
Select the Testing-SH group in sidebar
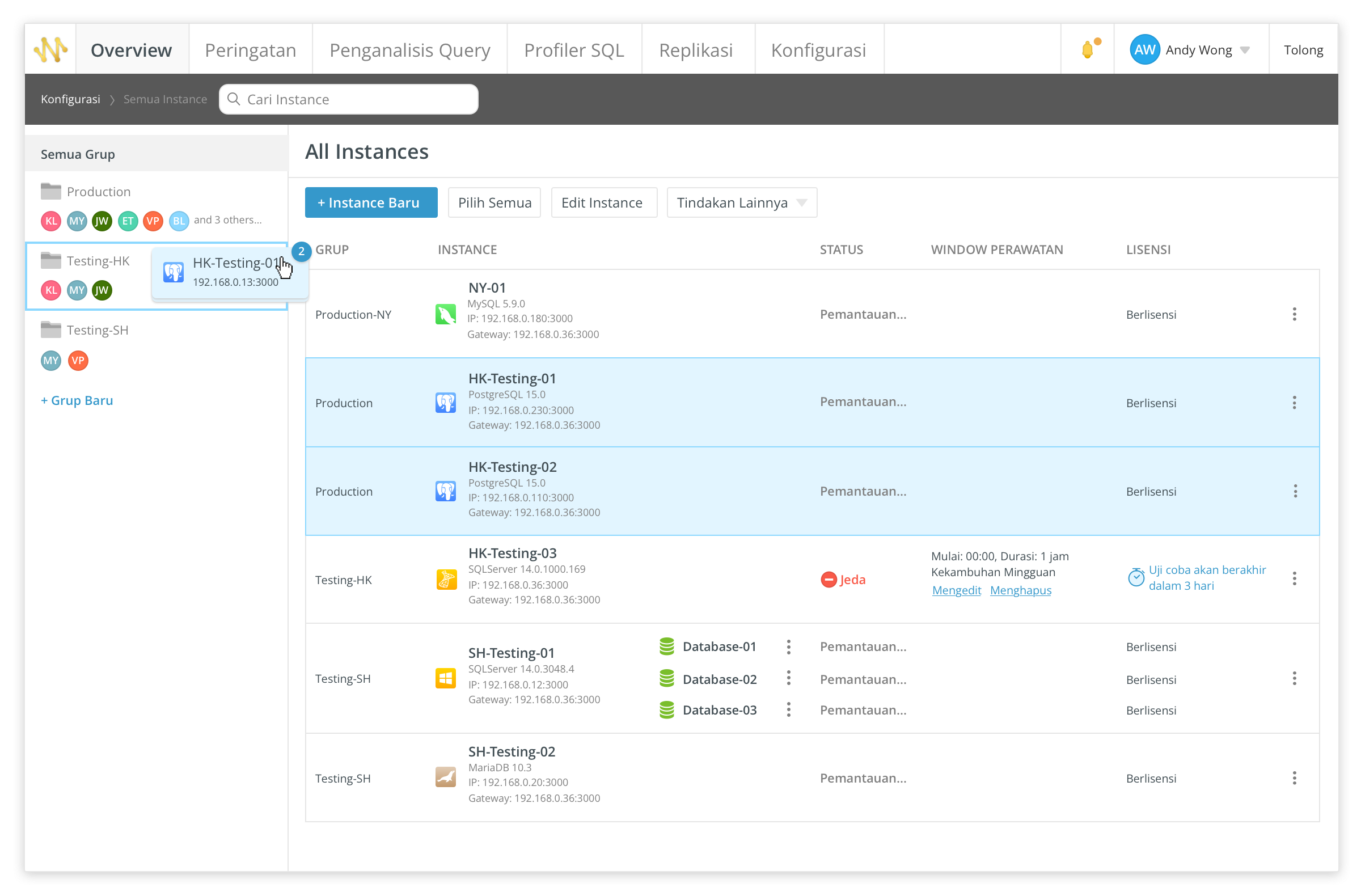pyautogui.click(x=97, y=331)
